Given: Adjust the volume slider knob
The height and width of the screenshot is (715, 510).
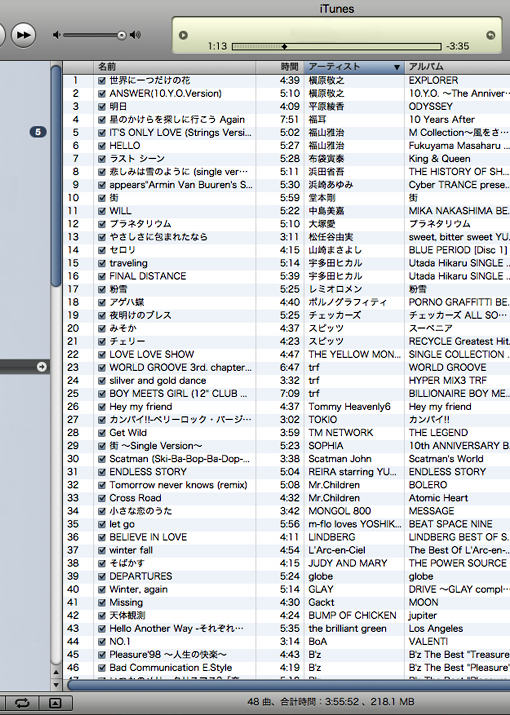Looking at the screenshot, I should click(122, 35).
